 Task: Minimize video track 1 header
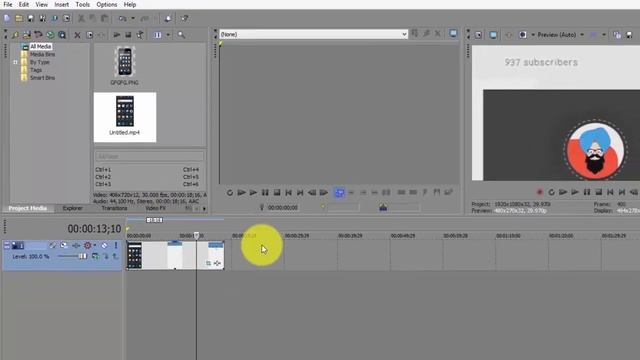click(x=7, y=245)
